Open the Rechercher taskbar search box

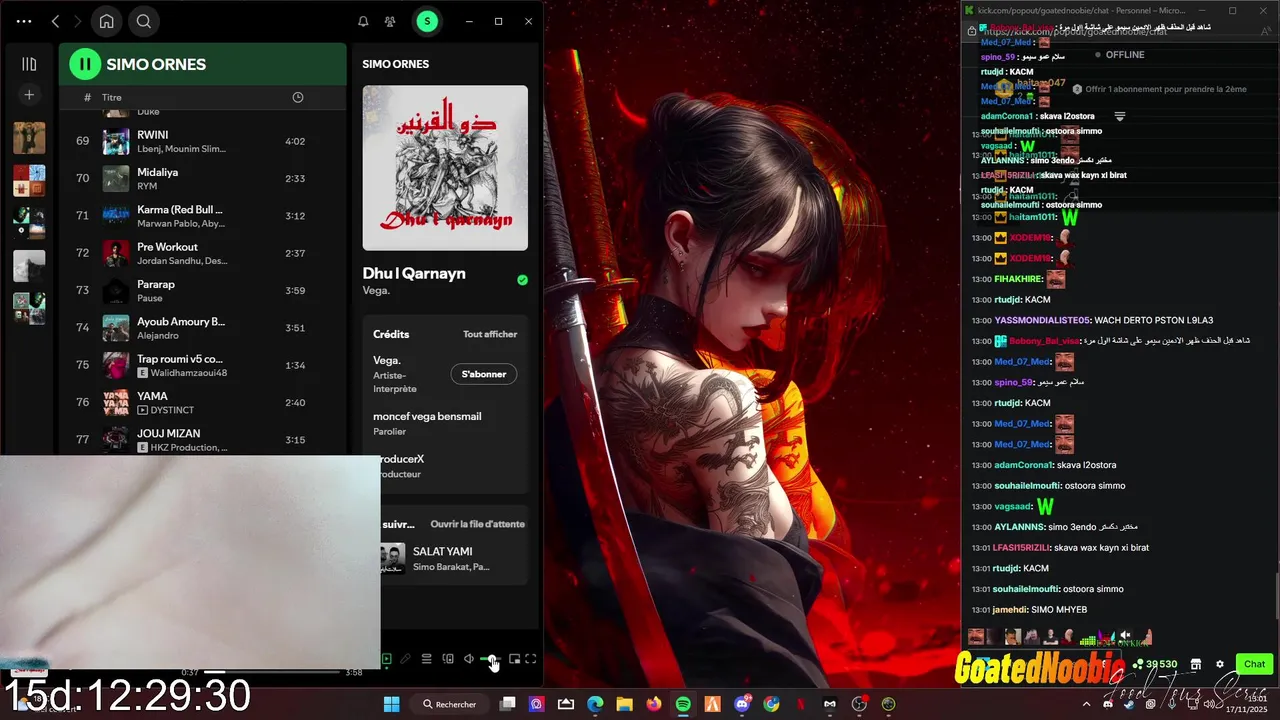tap(450, 704)
